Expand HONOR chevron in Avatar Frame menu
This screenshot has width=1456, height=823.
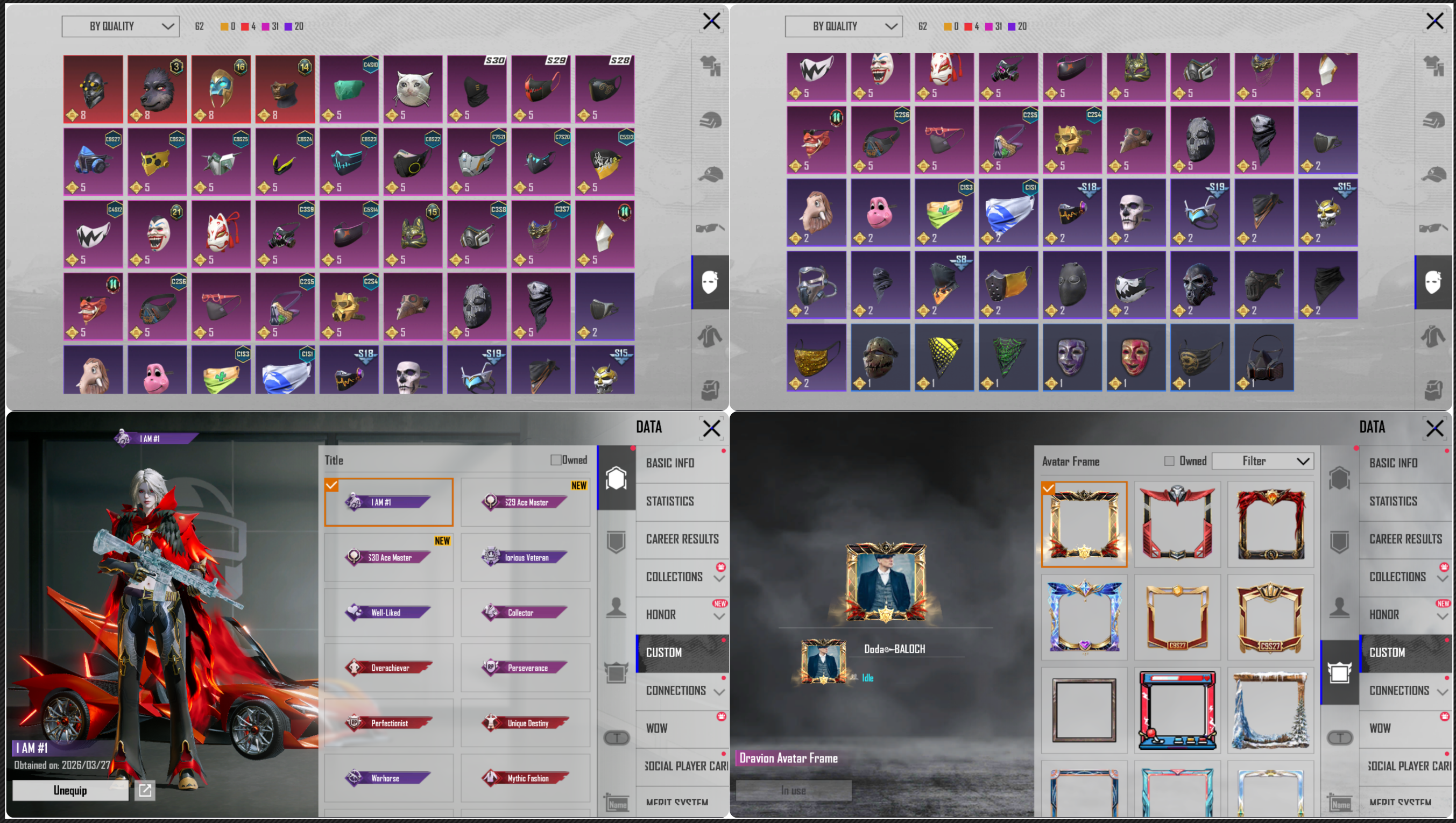point(1443,616)
